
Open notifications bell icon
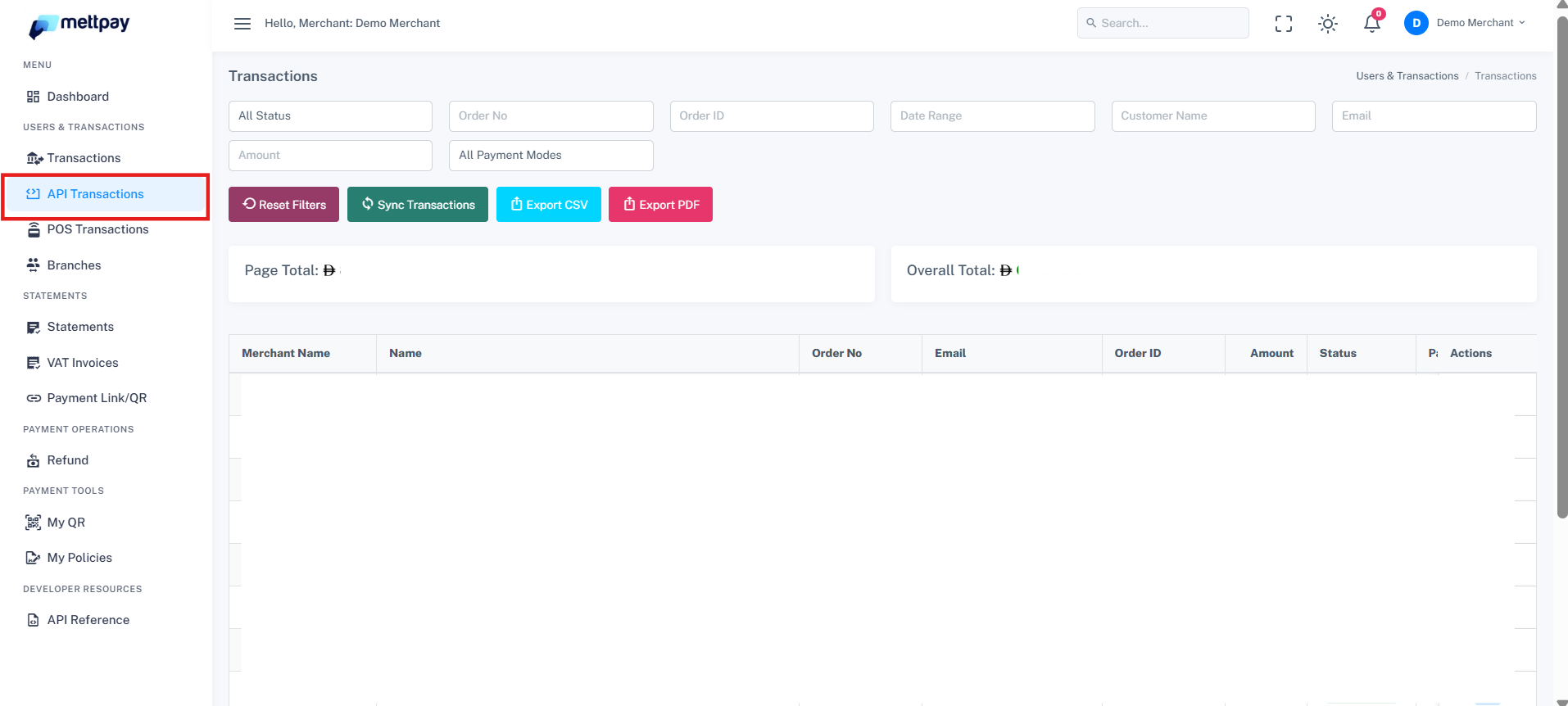(x=1372, y=23)
